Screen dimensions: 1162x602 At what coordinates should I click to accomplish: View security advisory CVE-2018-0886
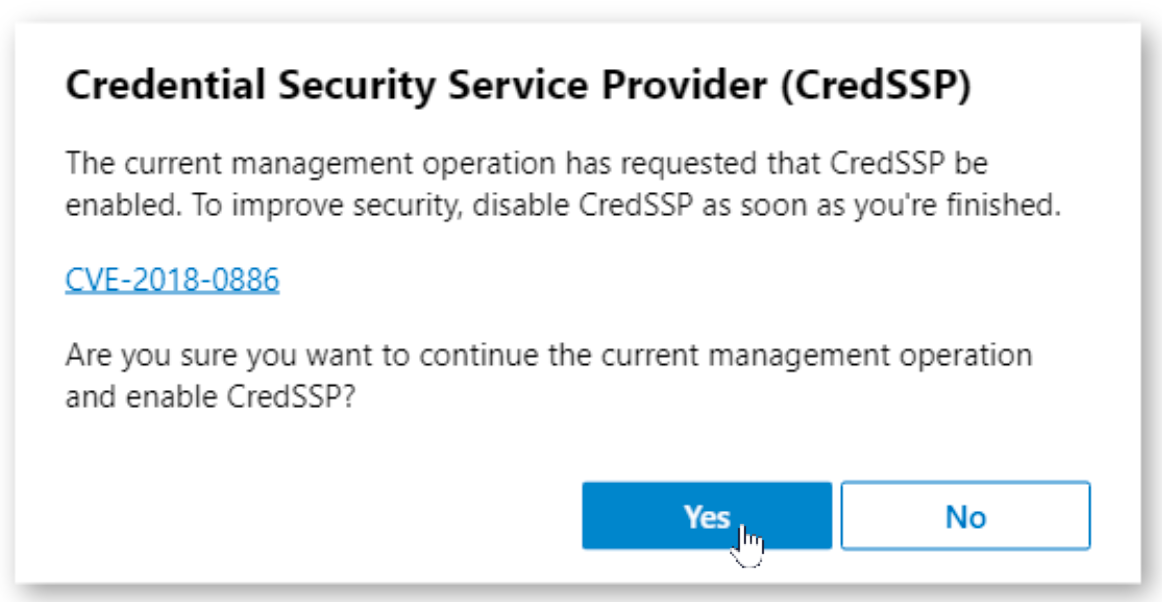172,280
